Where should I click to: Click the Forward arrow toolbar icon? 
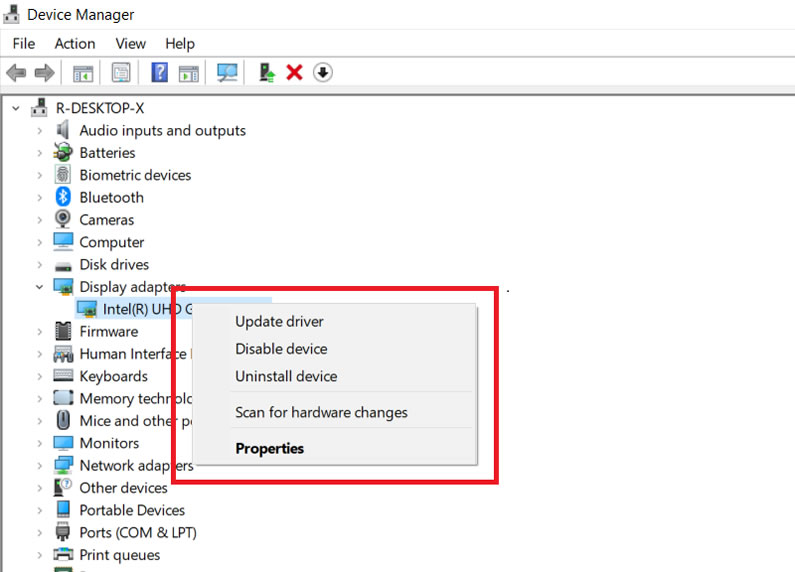tap(45, 73)
